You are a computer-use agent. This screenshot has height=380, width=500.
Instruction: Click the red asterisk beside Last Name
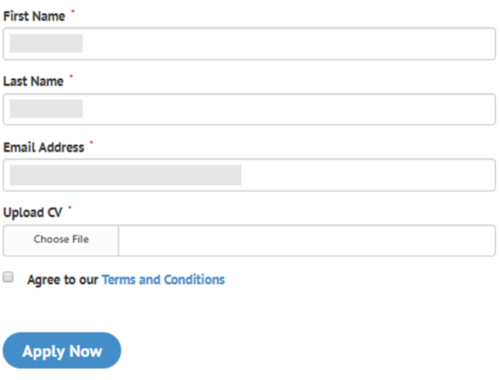(71, 77)
